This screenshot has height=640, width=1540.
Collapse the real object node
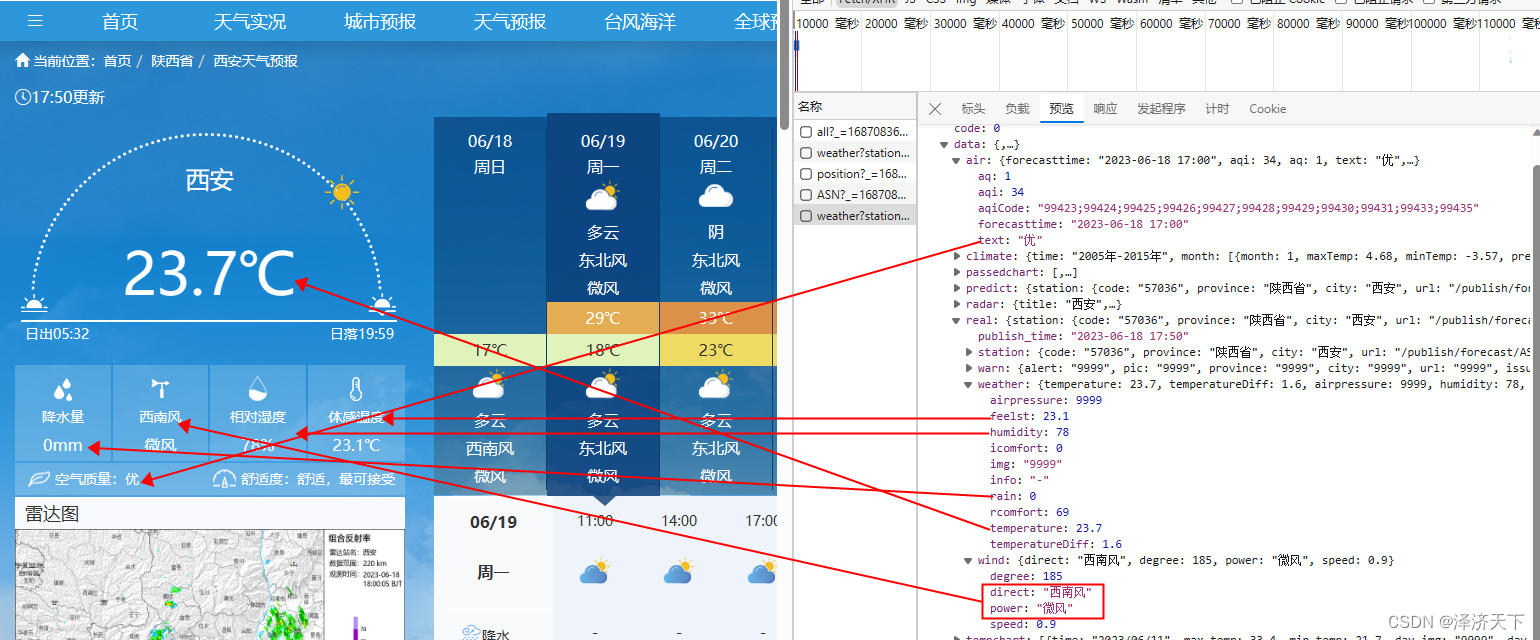click(x=957, y=320)
